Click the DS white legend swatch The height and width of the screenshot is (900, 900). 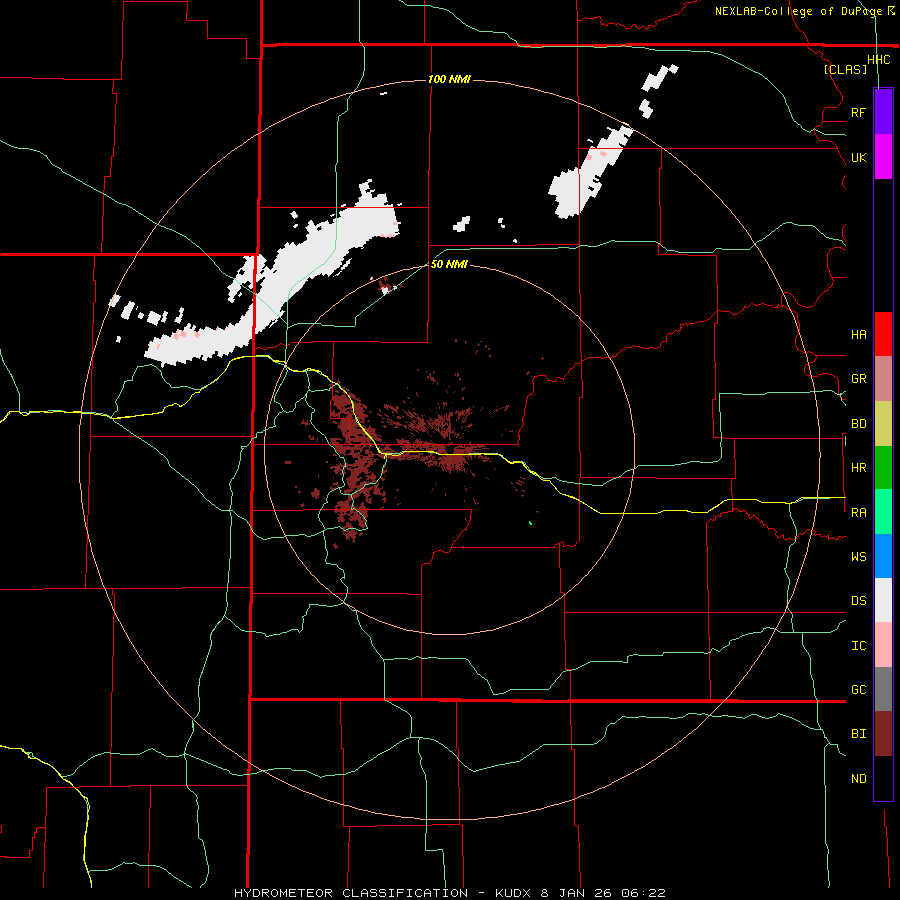point(883,600)
